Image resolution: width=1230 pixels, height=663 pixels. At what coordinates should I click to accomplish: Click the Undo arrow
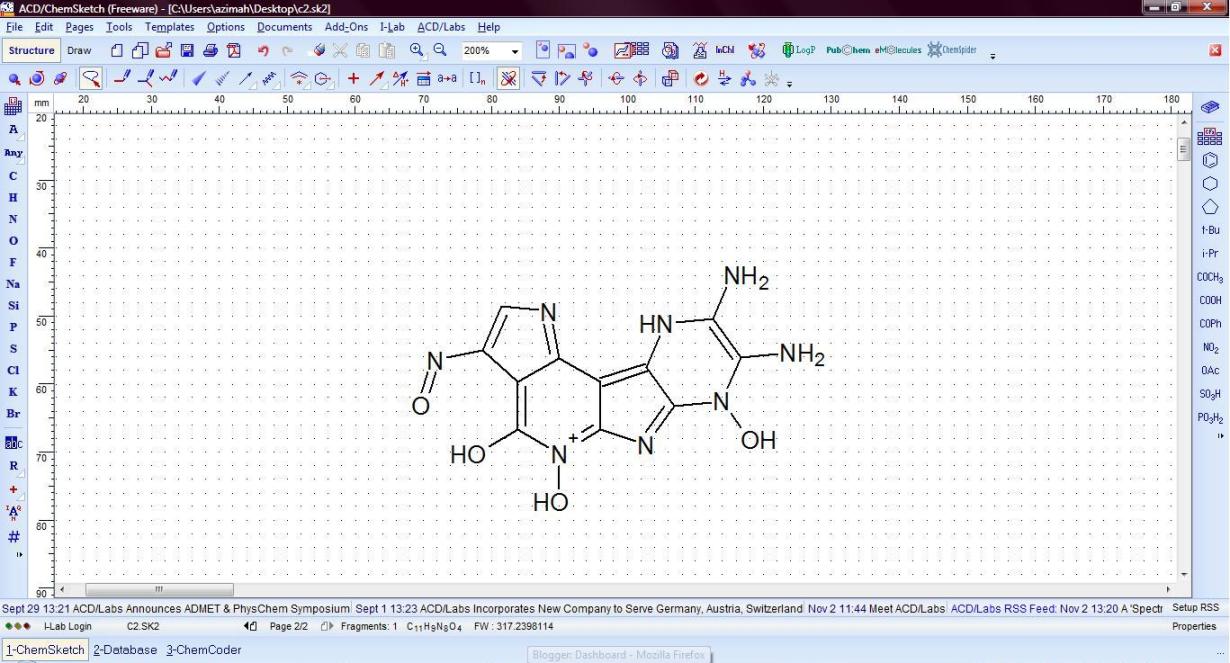point(264,51)
